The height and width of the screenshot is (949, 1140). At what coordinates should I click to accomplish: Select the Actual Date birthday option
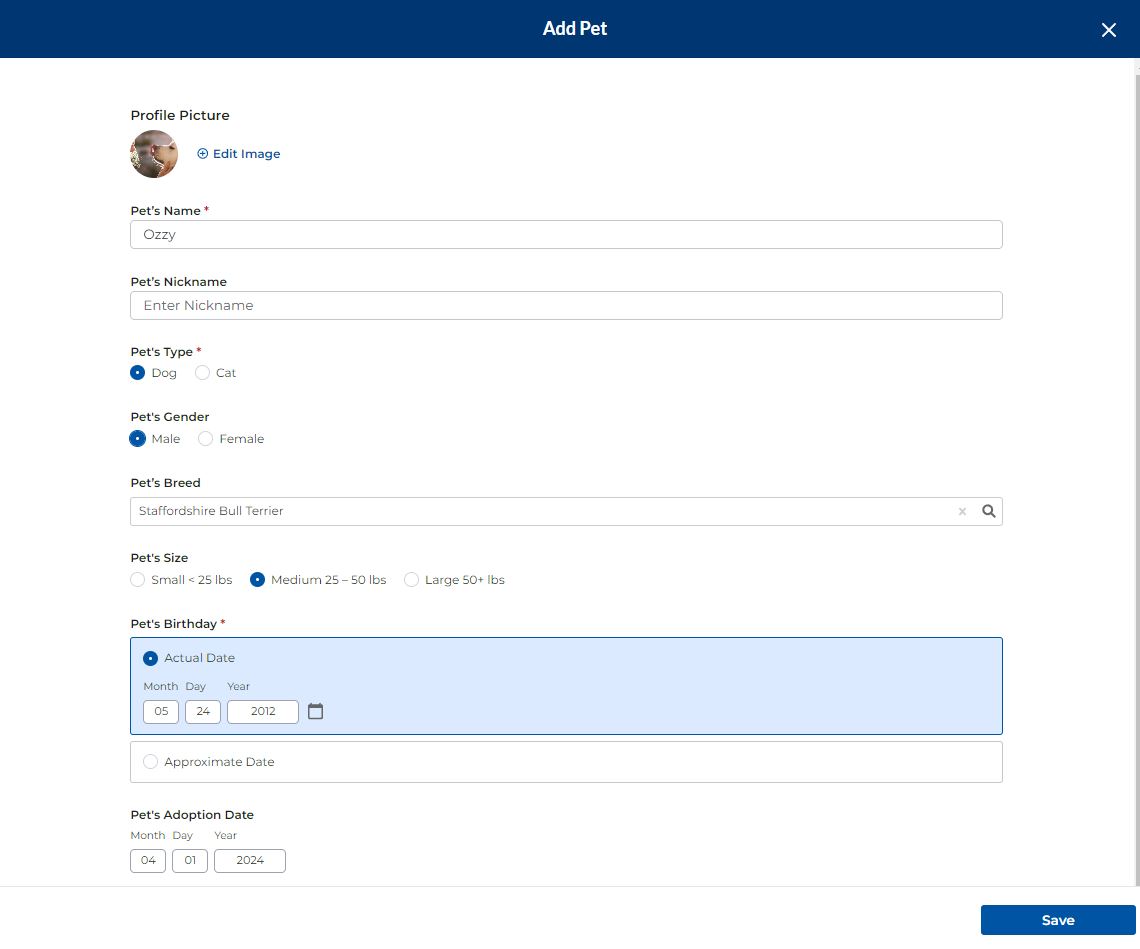pos(150,658)
